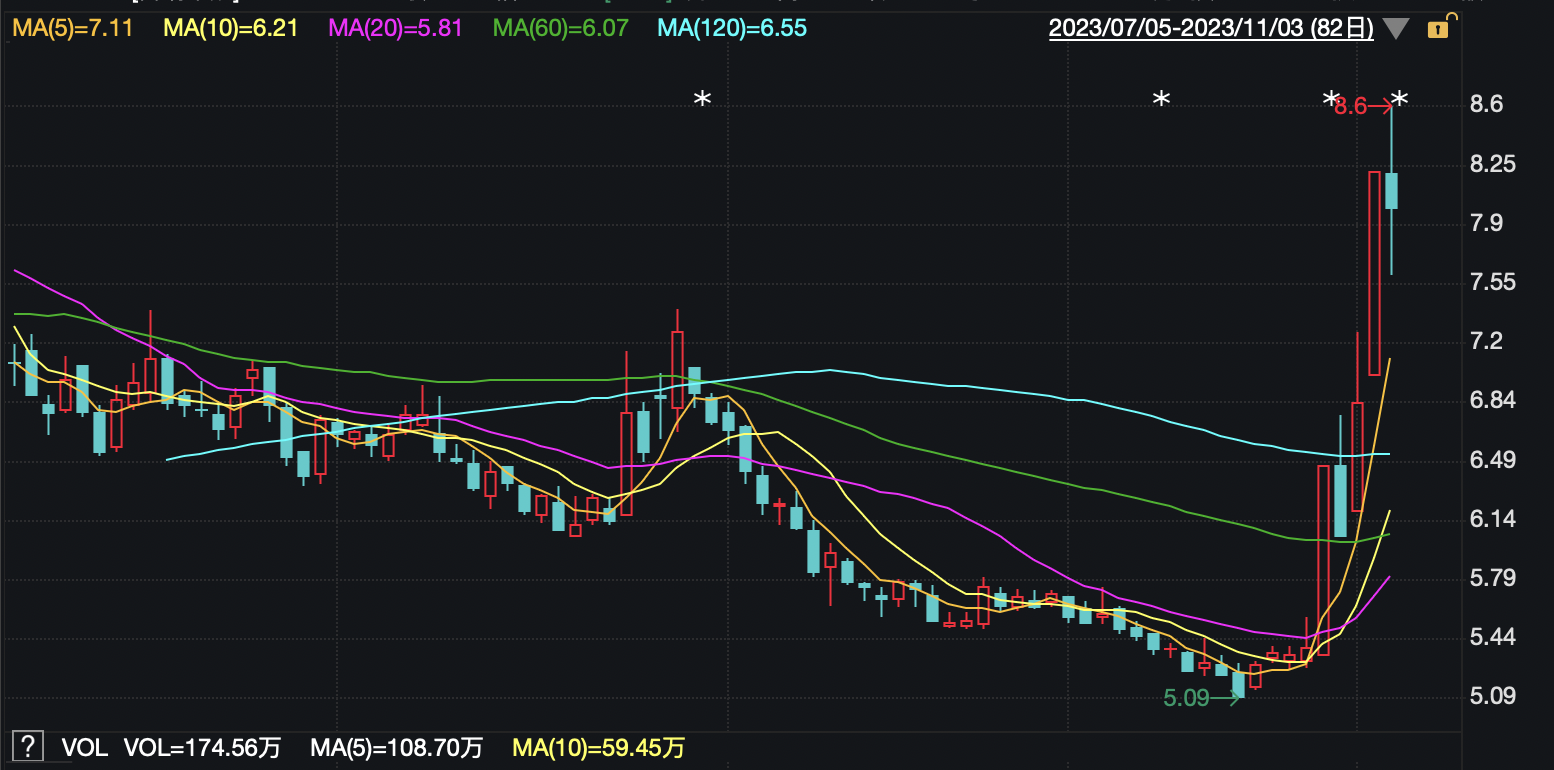Click the green 5.09 low price arrow label
The height and width of the screenshot is (770, 1554).
pos(1199,698)
